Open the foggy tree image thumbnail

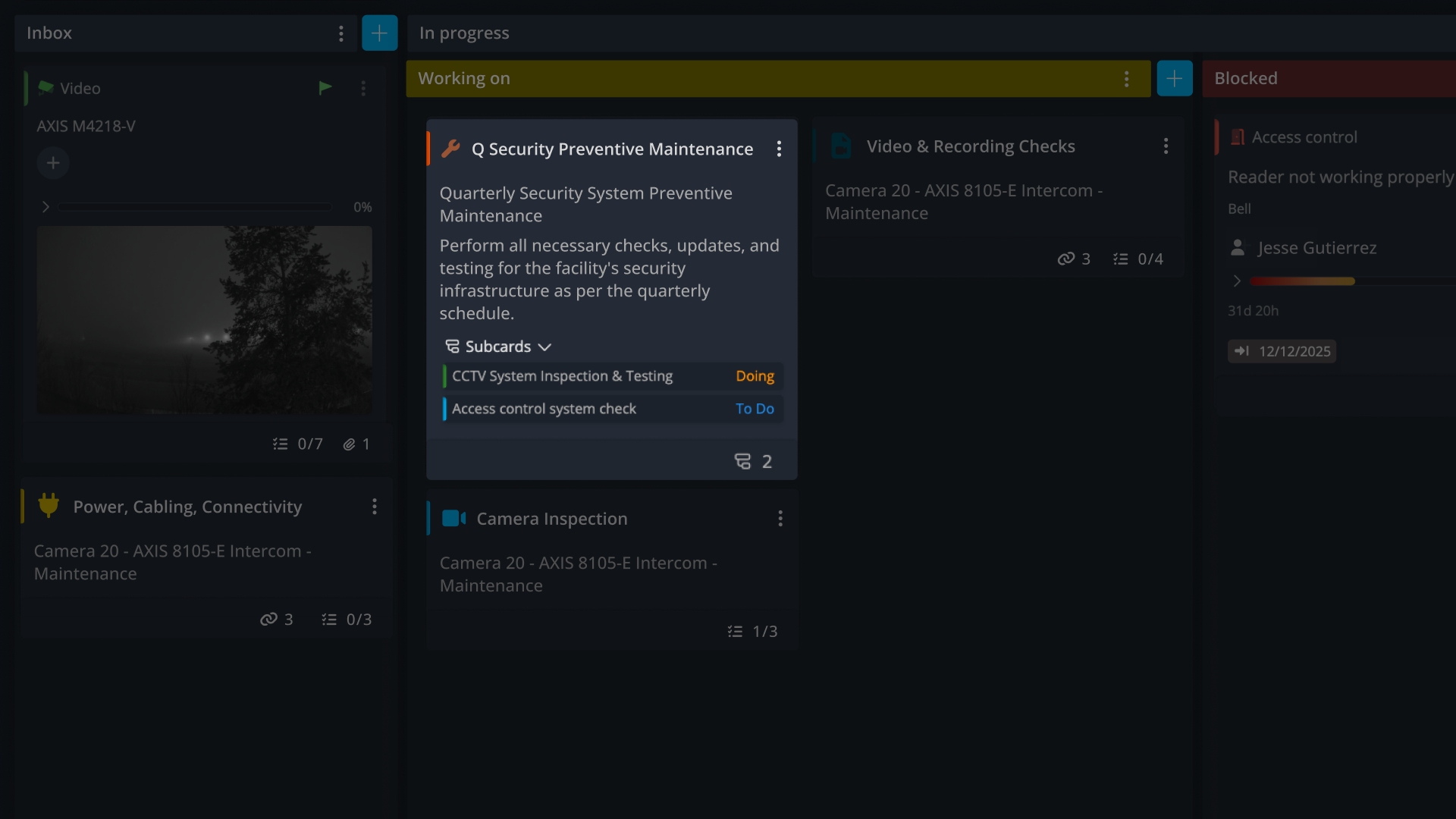point(205,320)
